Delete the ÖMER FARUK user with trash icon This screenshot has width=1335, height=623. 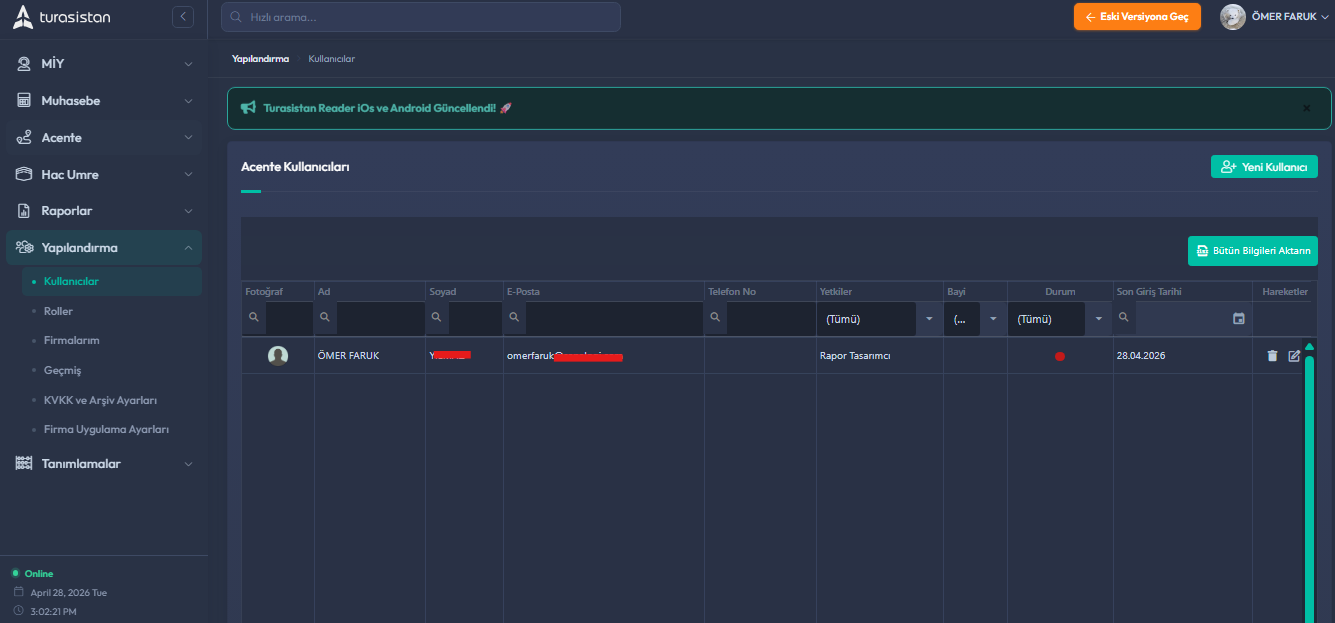point(1272,356)
